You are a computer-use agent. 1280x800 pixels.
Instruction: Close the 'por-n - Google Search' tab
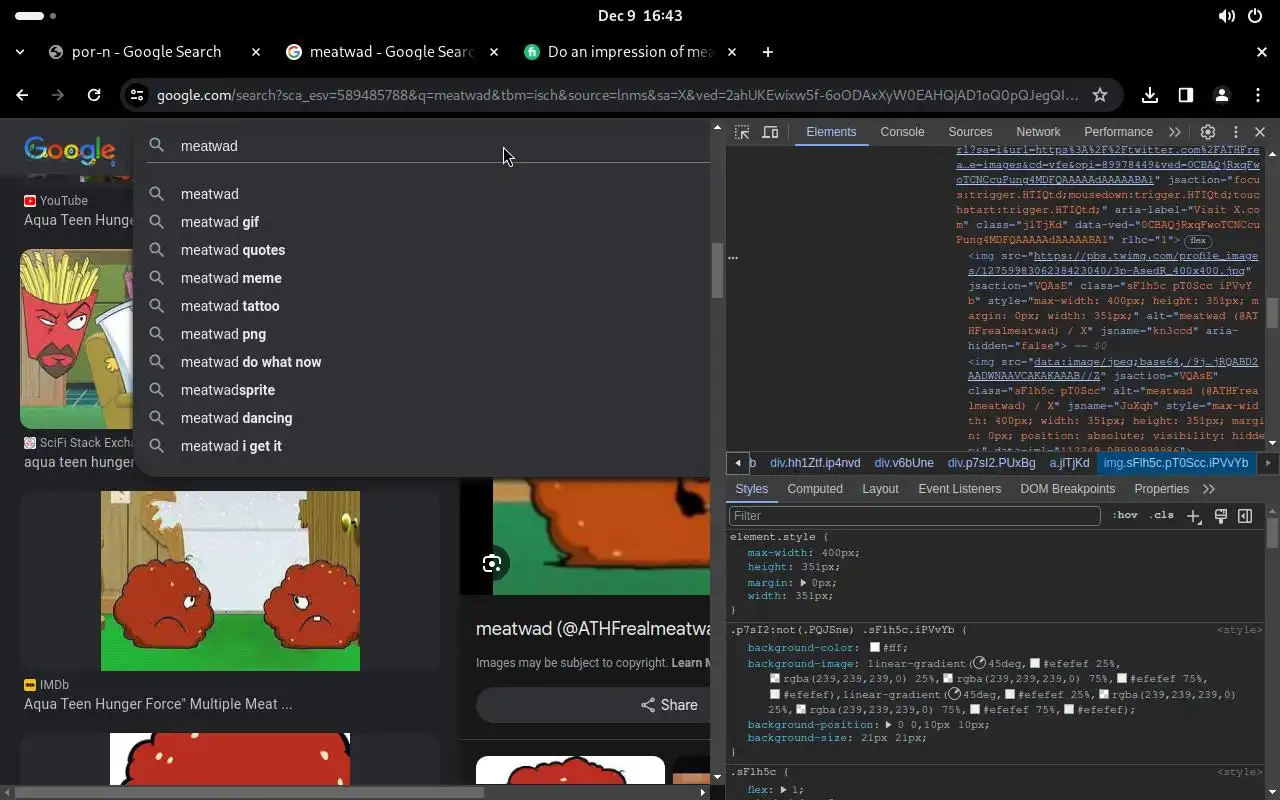pos(256,52)
